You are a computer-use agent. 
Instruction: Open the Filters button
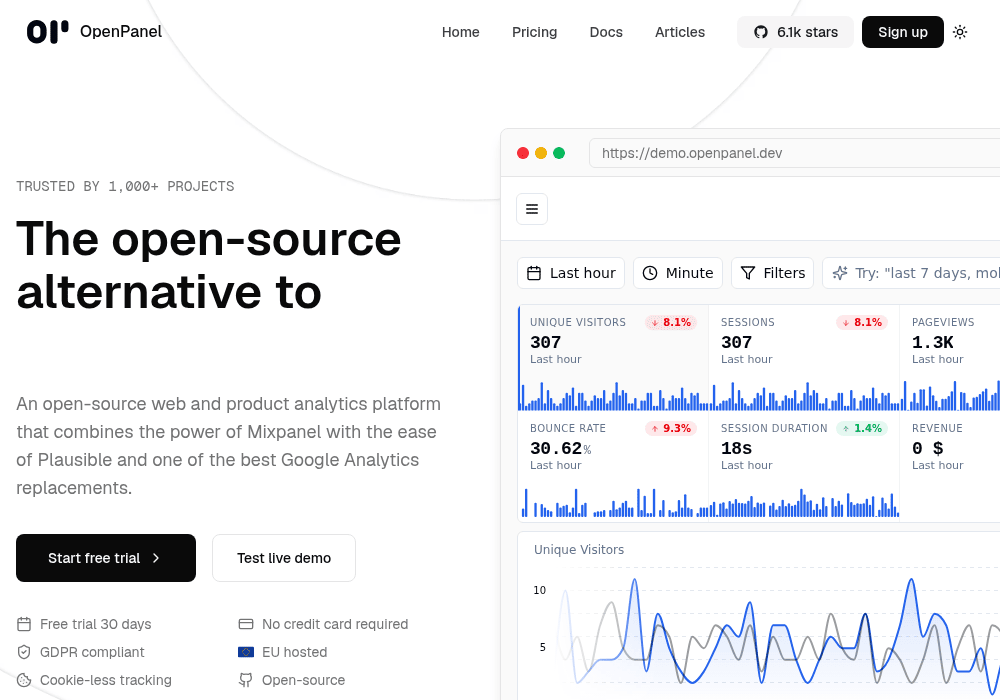pyautogui.click(x=772, y=273)
